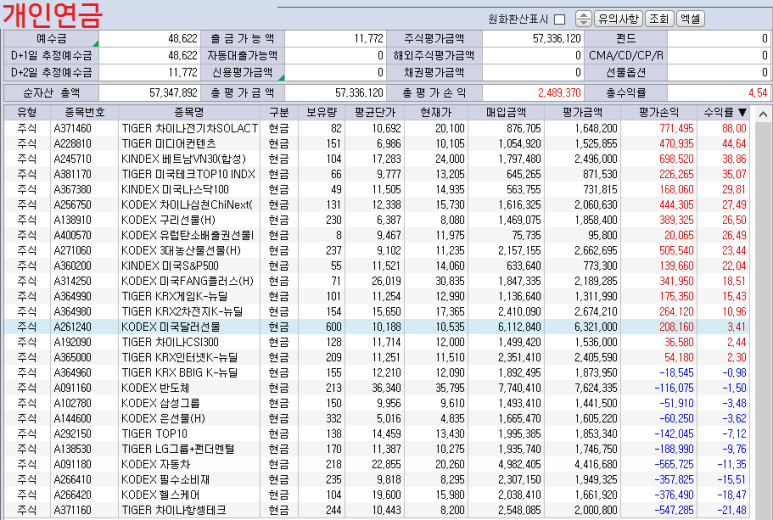Click the 평균단가 column header

375,112
